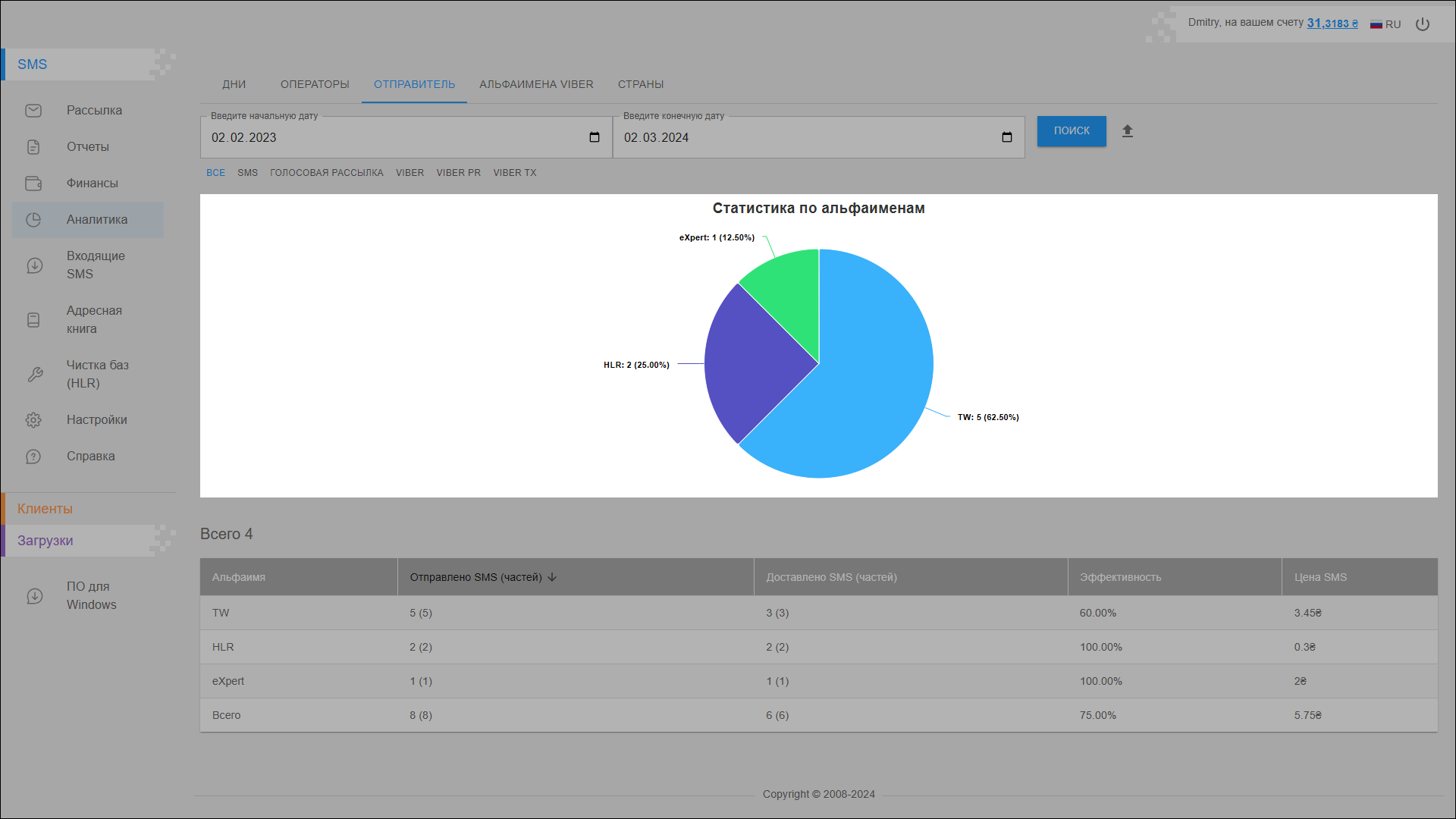Open Отчеты document icon in sidebar
The width and height of the screenshot is (1456, 819).
33,147
